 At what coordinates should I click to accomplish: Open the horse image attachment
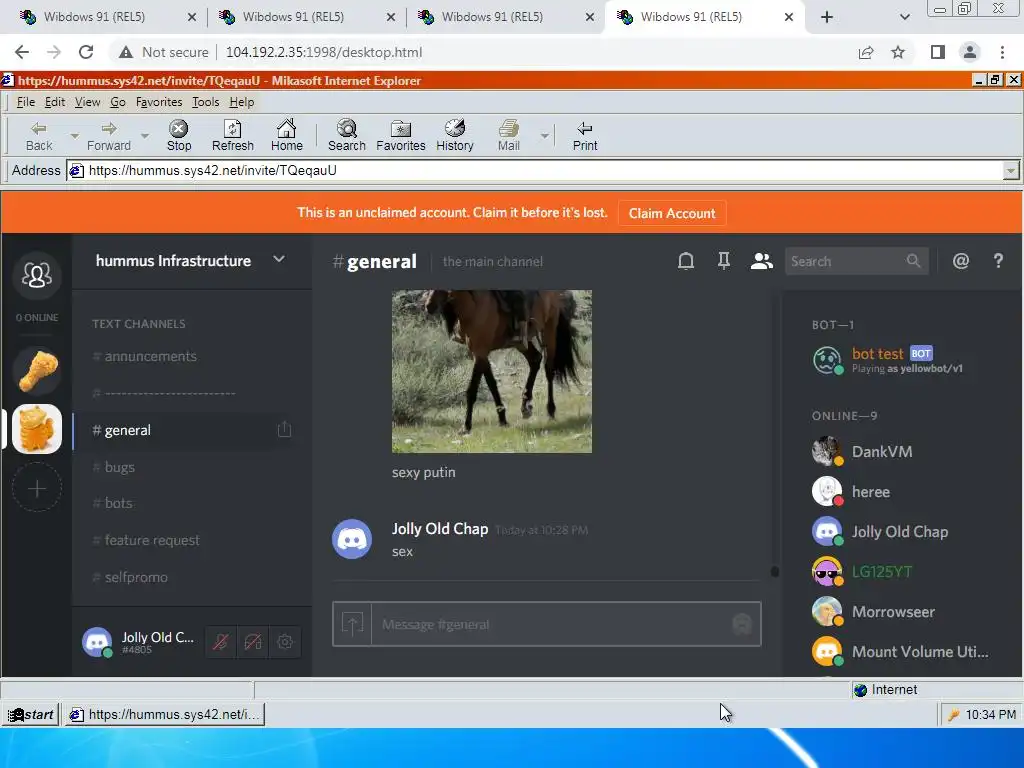pos(492,371)
